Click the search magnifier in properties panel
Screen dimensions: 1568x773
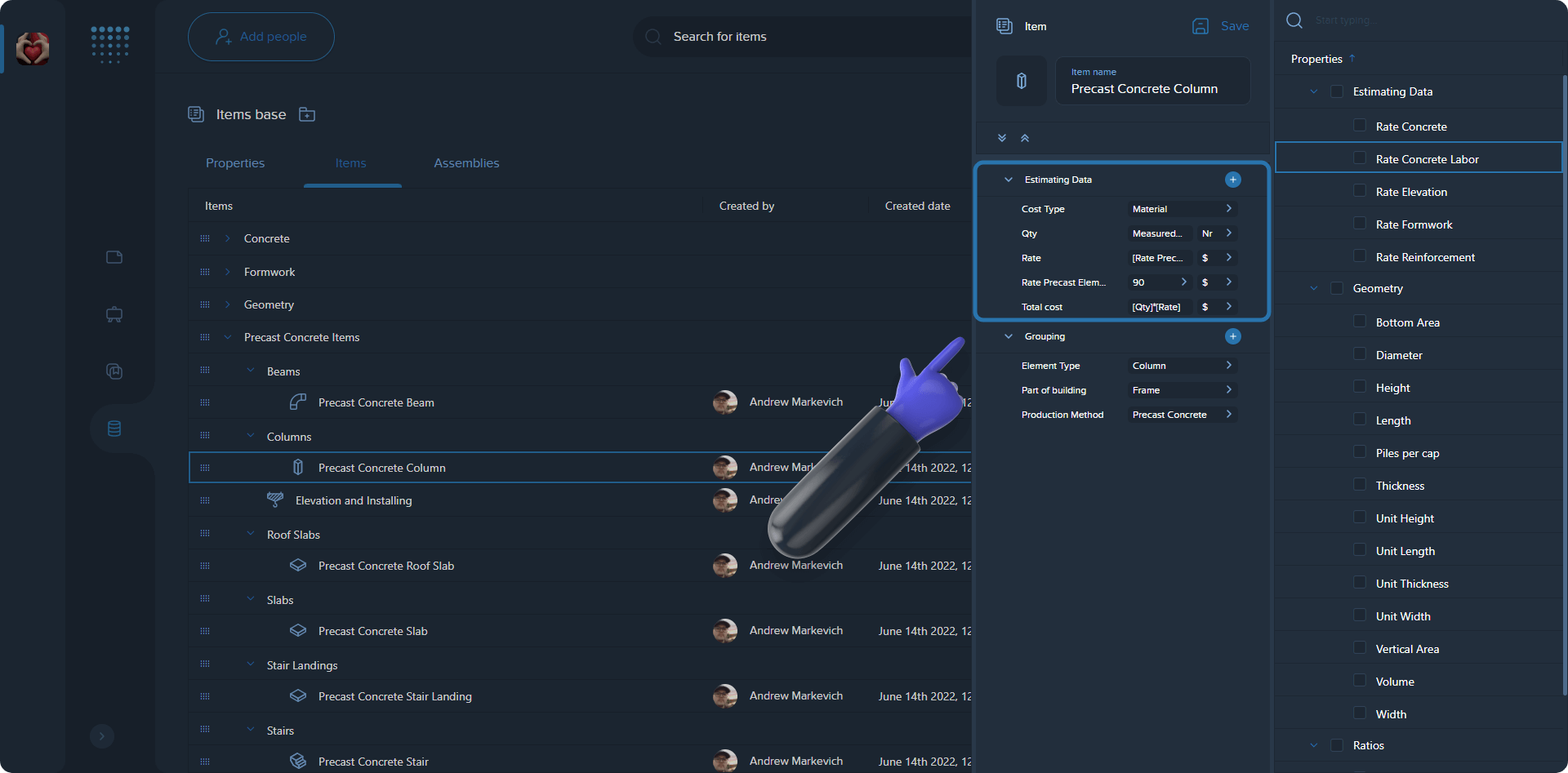1294,20
